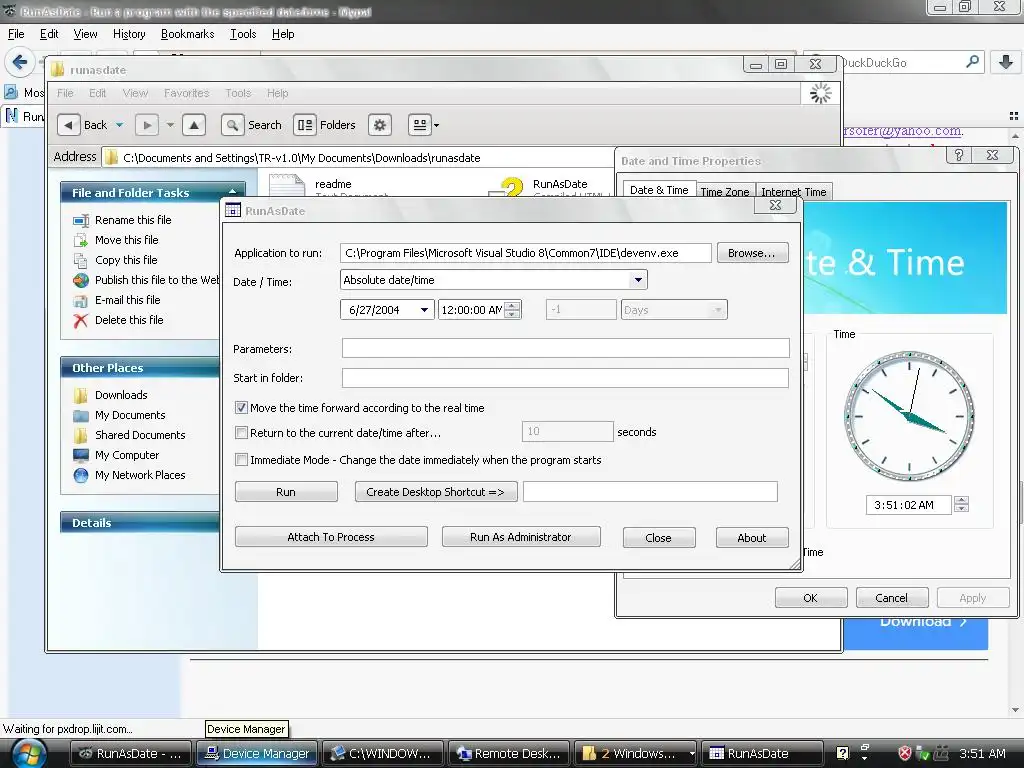Screen dimensions: 1024x768
Task: Click the Move this file icon
Action: [81, 240]
